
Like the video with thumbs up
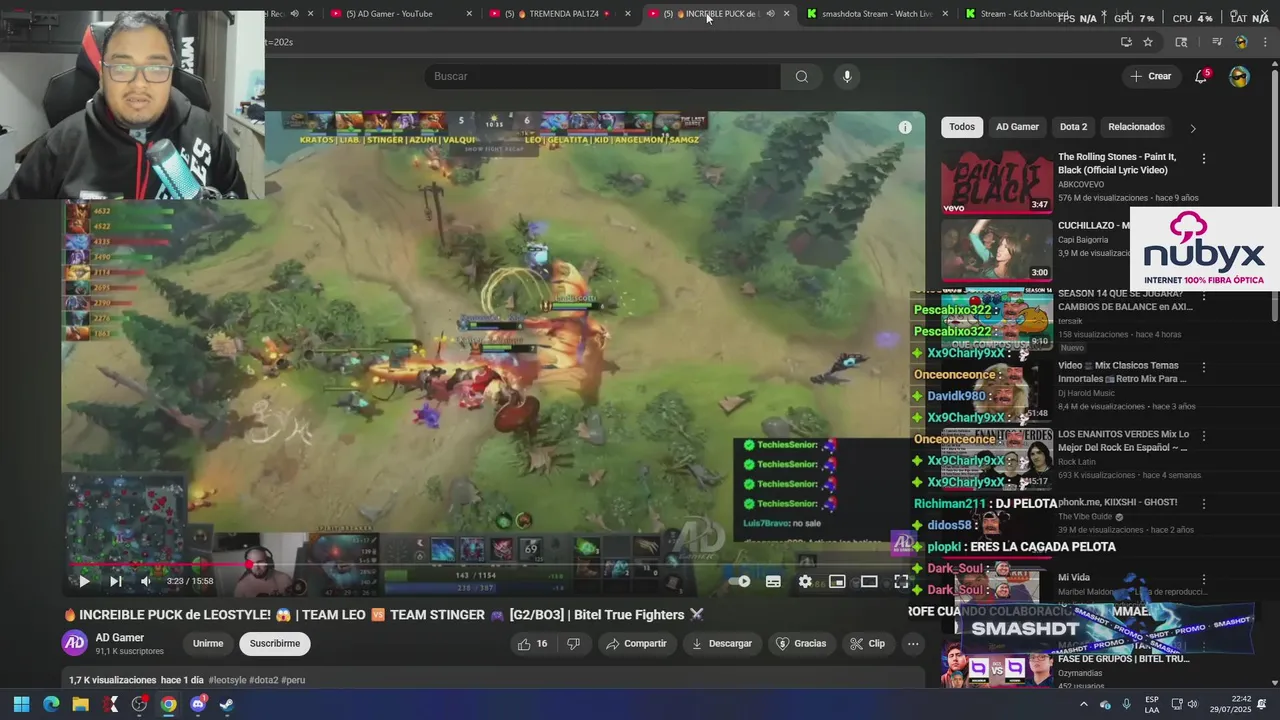[533, 644]
